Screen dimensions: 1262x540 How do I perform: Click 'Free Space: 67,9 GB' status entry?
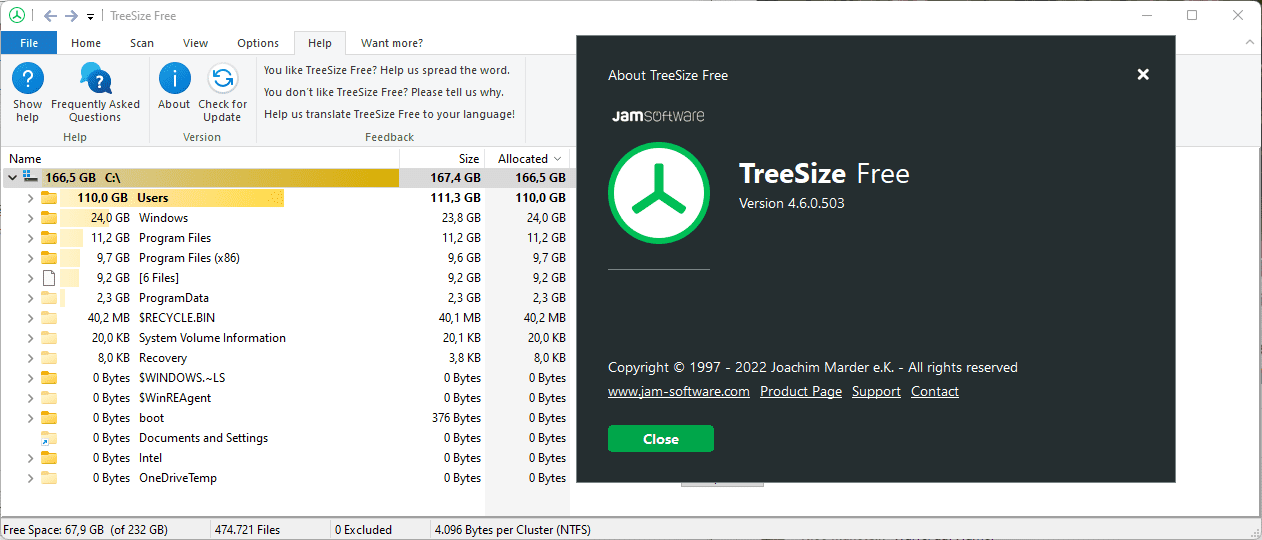(86, 530)
